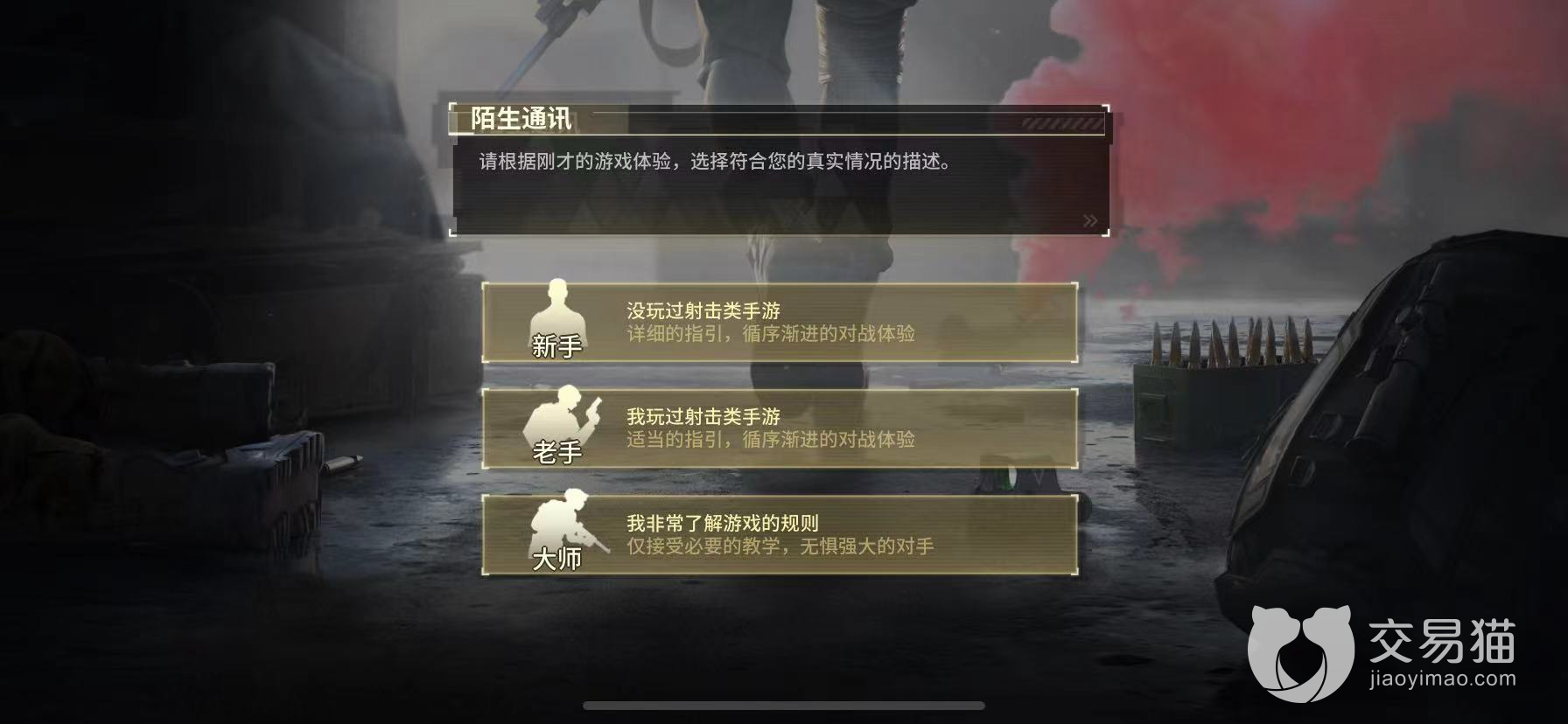Tap the iOS home indicator bar
The image size is (1568, 724).
[x=784, y=706]
